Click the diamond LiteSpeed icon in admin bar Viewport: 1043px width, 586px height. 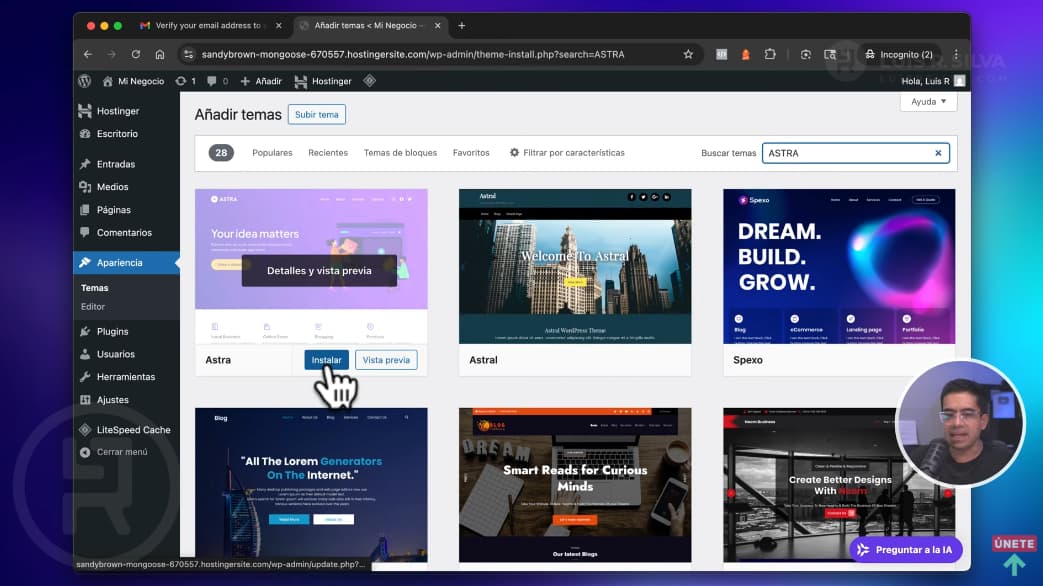[370, 80]
